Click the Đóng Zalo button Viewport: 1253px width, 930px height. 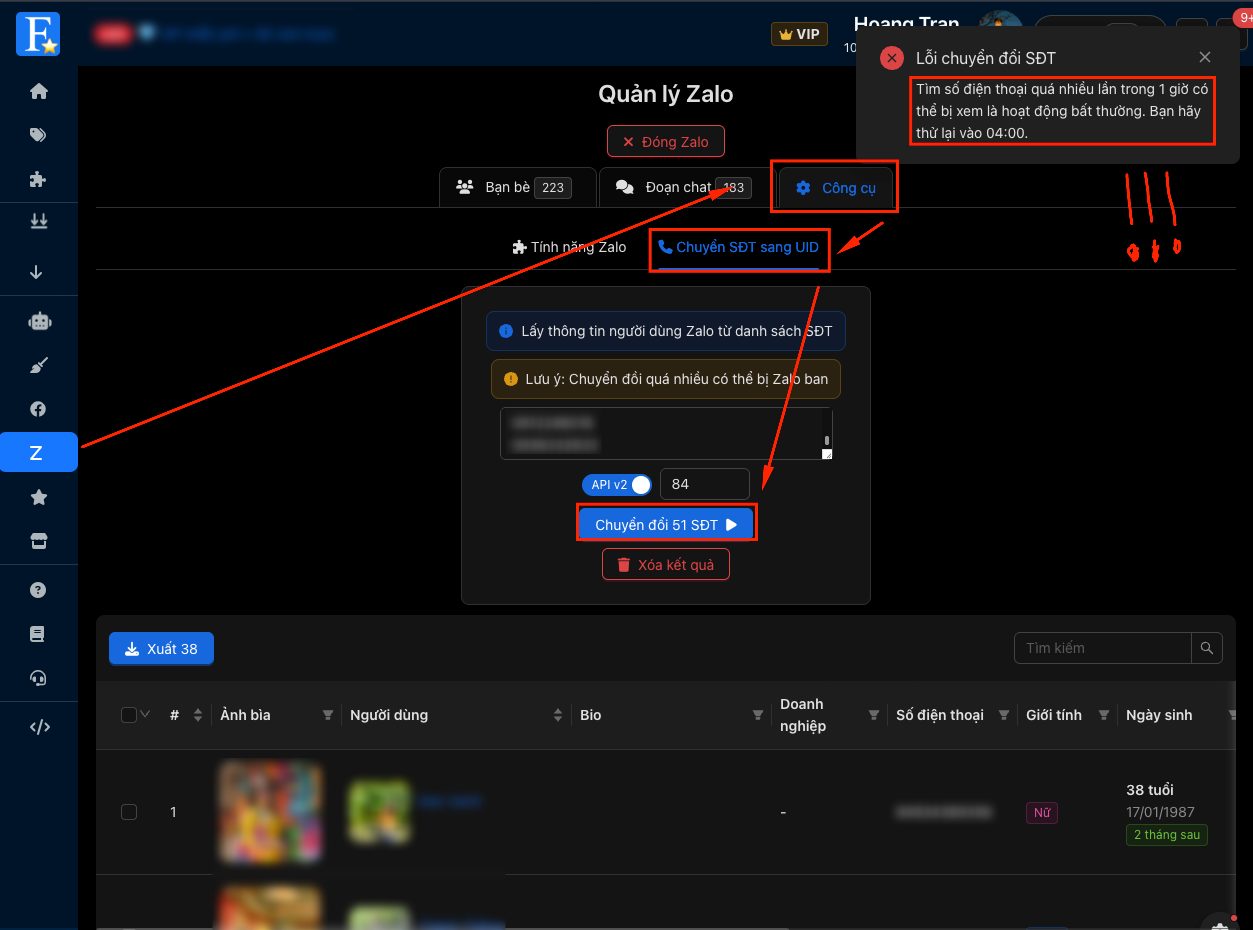pyautogui.click(x=666, y=142)
